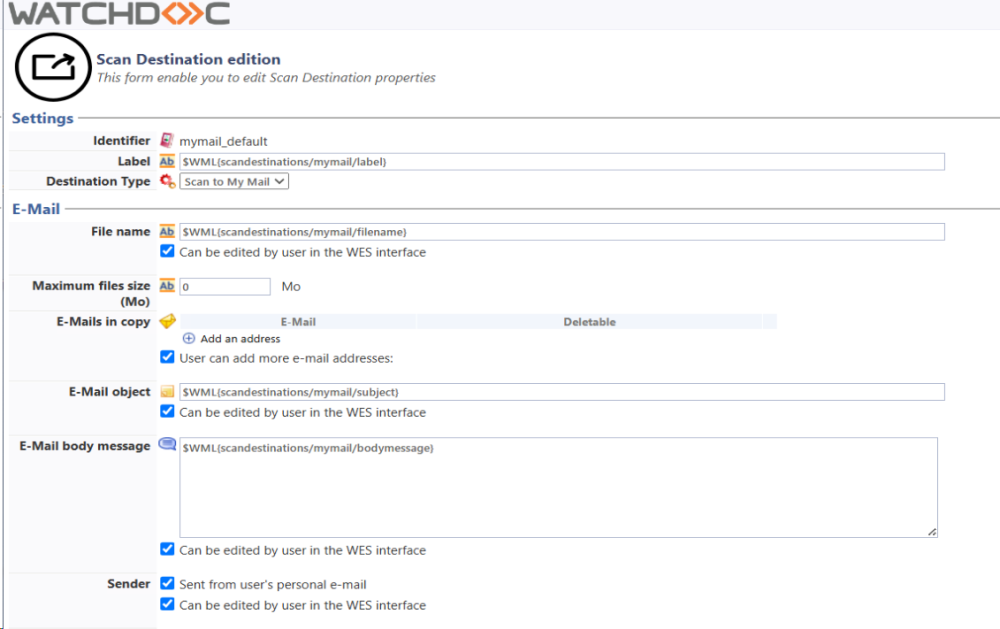The height and width of the screenshot is (629, 1000).
Task: Click the Maximum files size field
Action: pyautogui.click(x=225, y=286)
